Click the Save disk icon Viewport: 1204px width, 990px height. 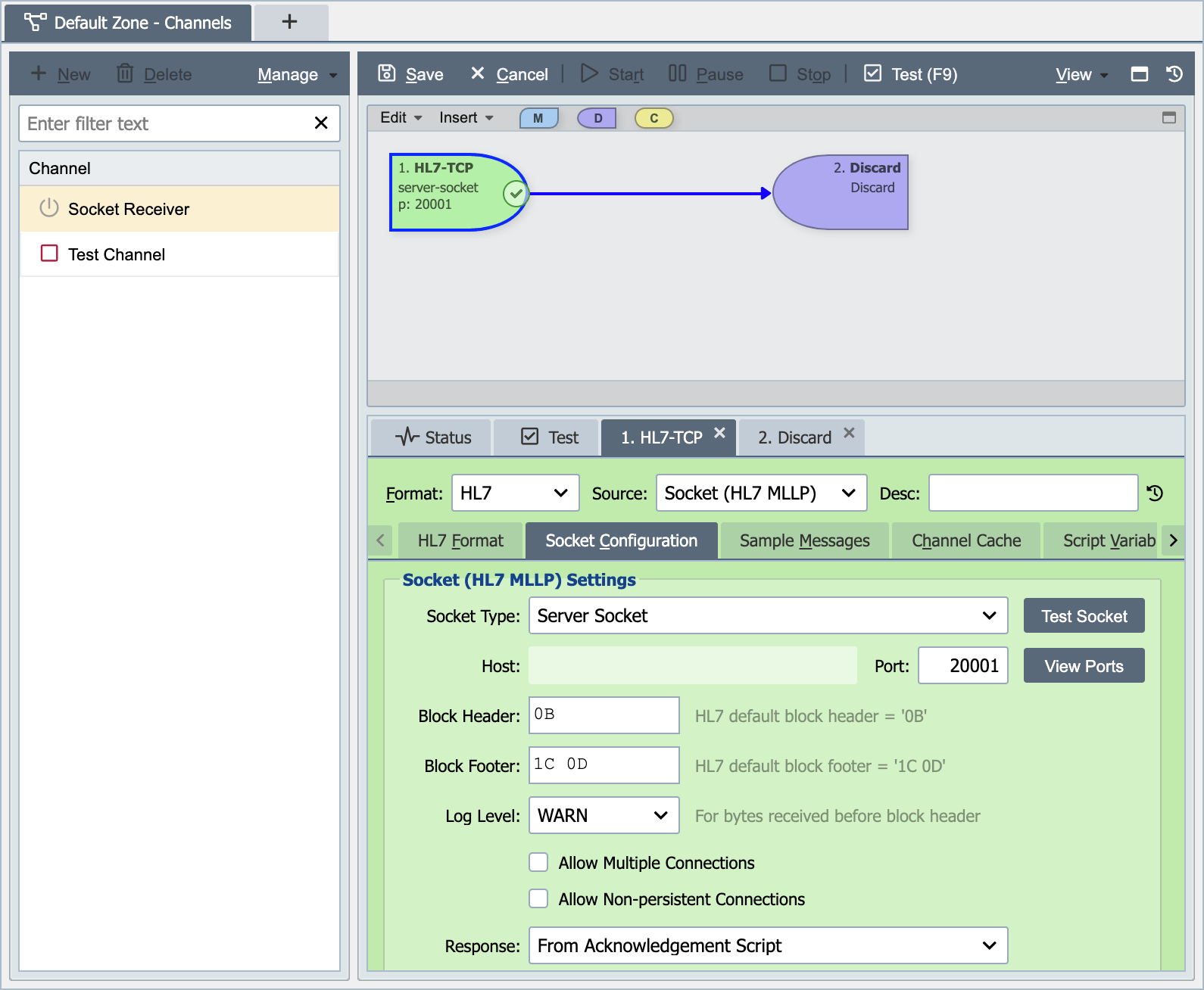point(387,73)
